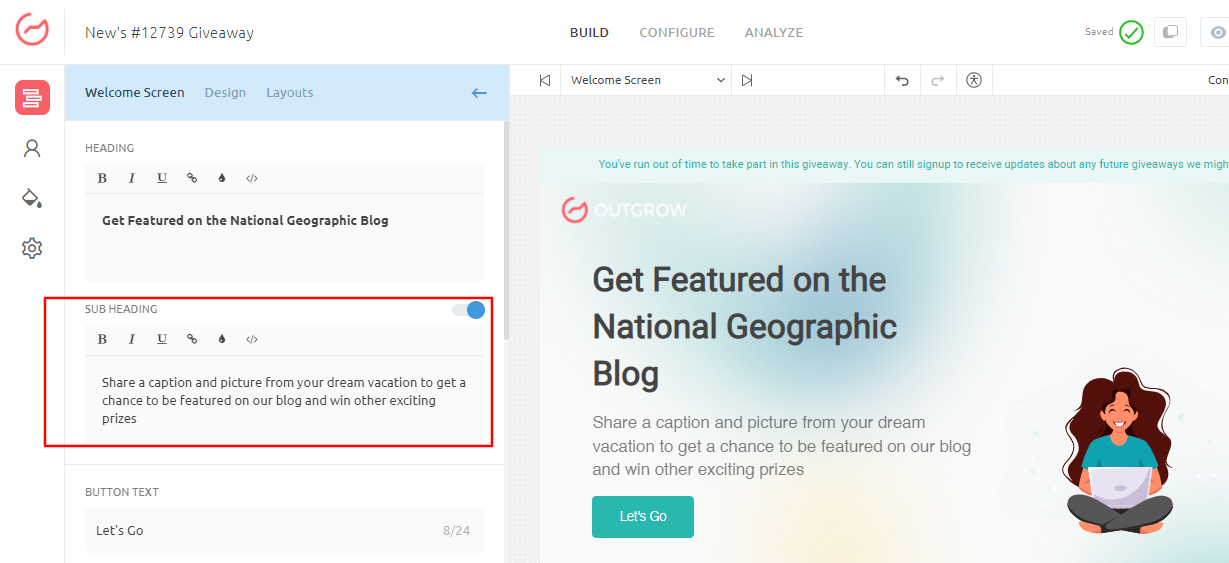1229x563 pixels.
Task: Insert link in the Sub Heading editor
Action: point(192,339)
